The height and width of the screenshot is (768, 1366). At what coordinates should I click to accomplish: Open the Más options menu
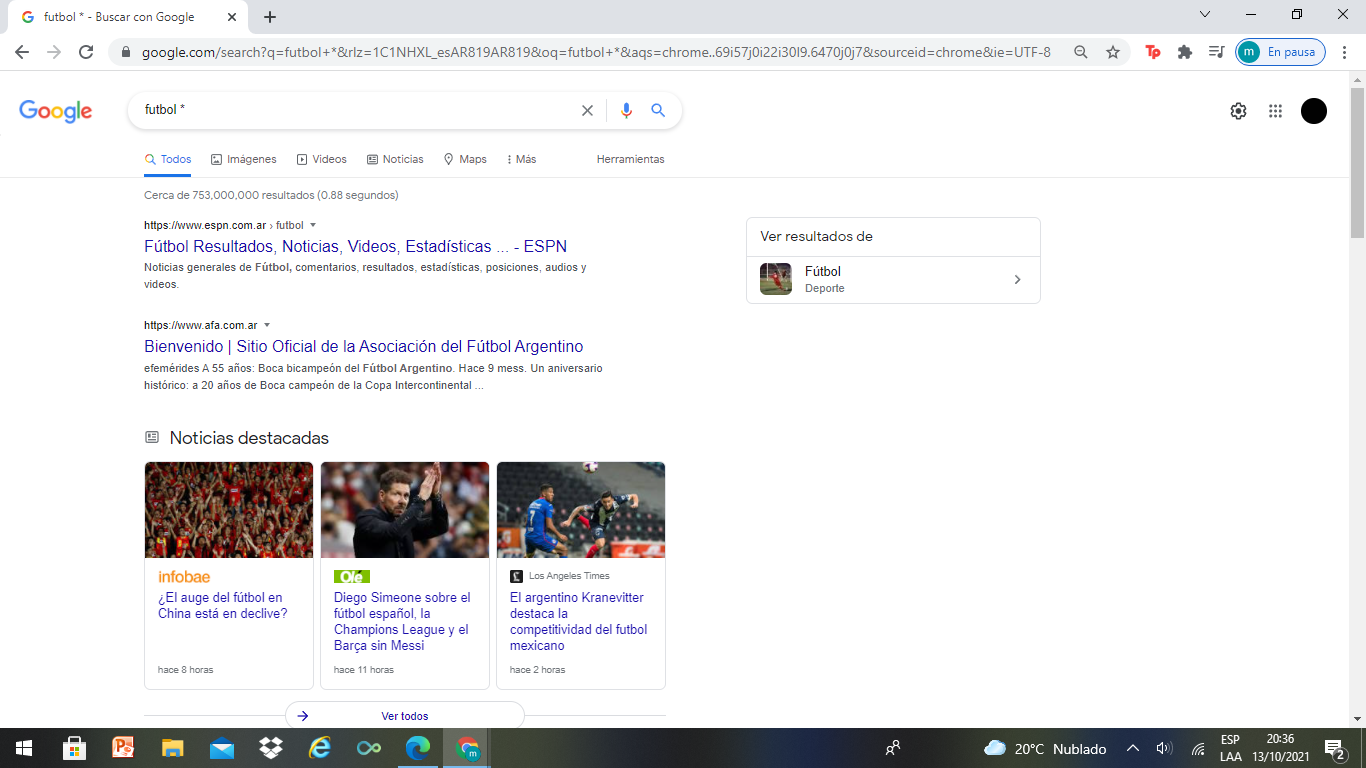pyautogui.click(x=521, y=159)
